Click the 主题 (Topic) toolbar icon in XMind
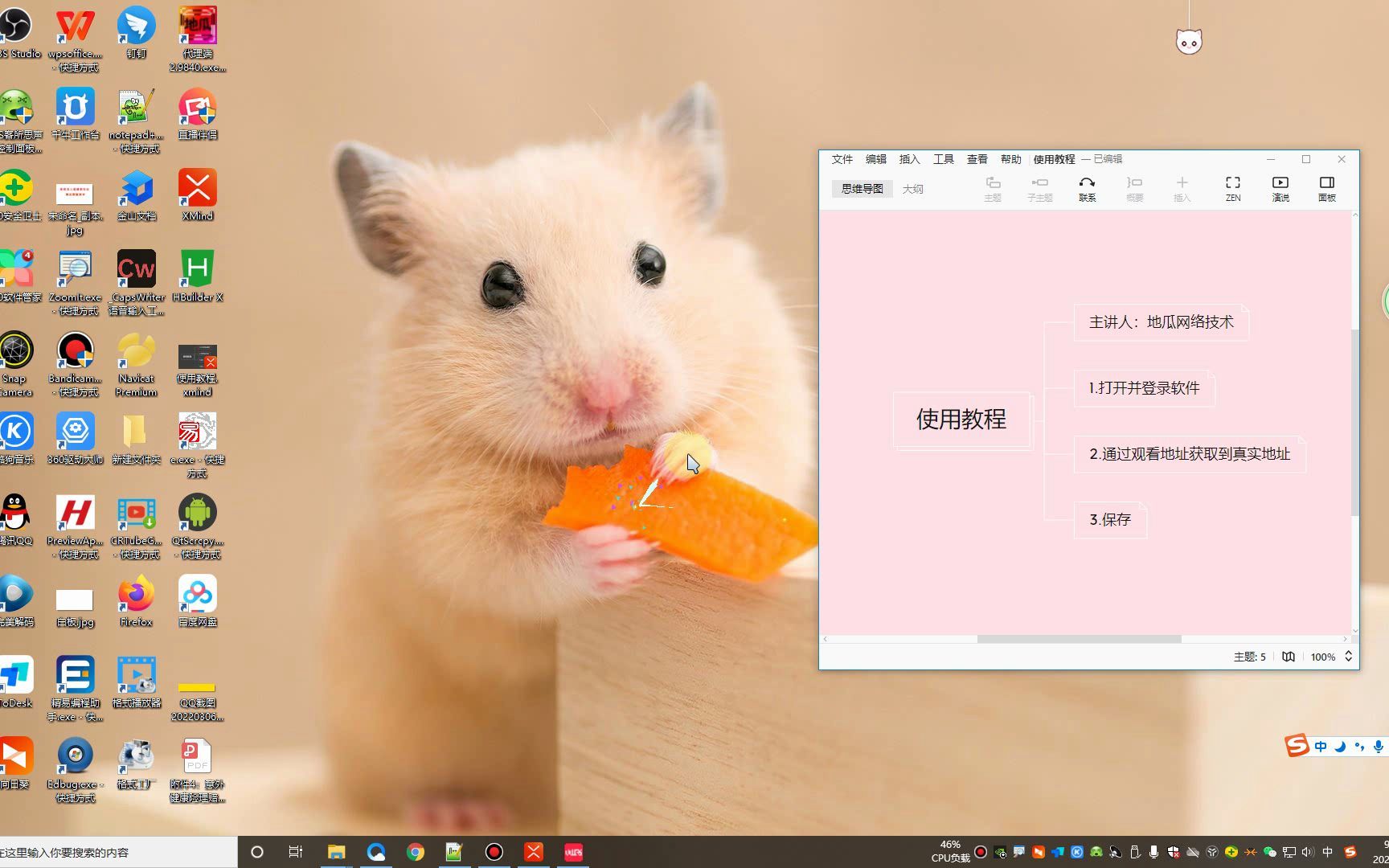 point(993,189)
